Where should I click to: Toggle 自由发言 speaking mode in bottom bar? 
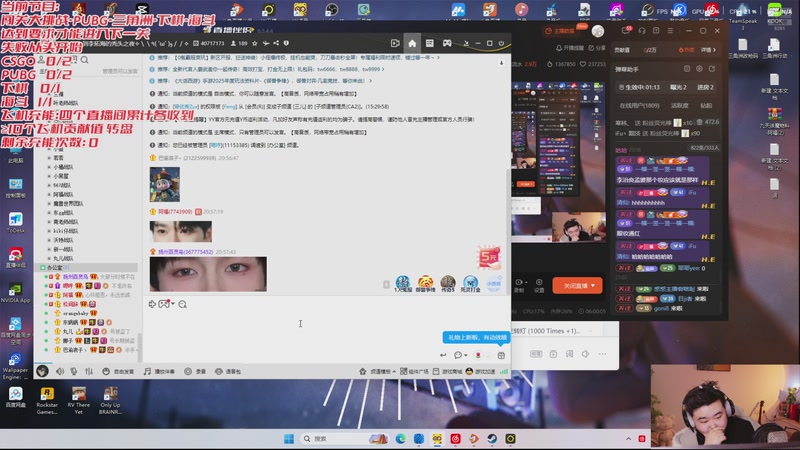118,371
